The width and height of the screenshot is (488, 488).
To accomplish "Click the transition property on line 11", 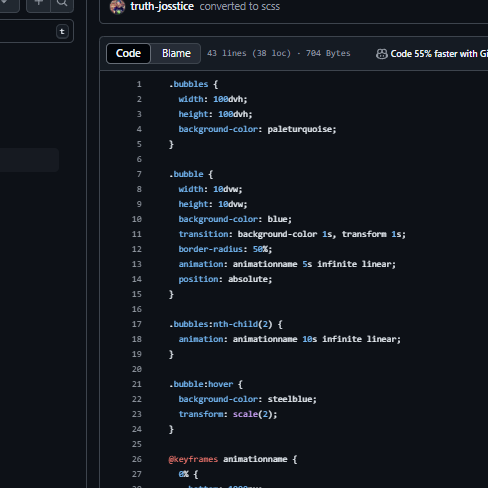I will point(292,234).
